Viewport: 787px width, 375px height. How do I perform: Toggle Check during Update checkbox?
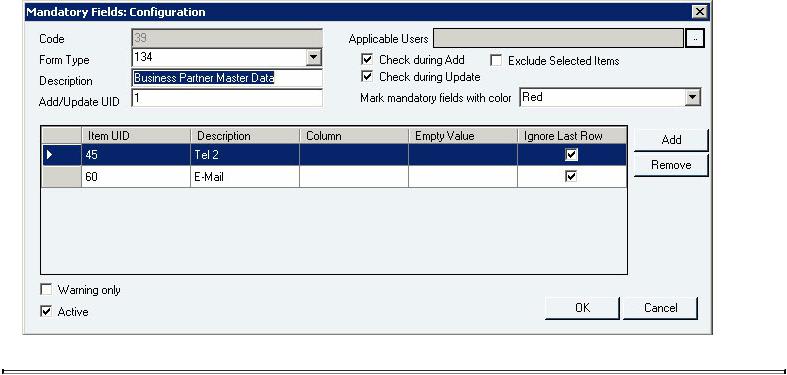point(367,77)
